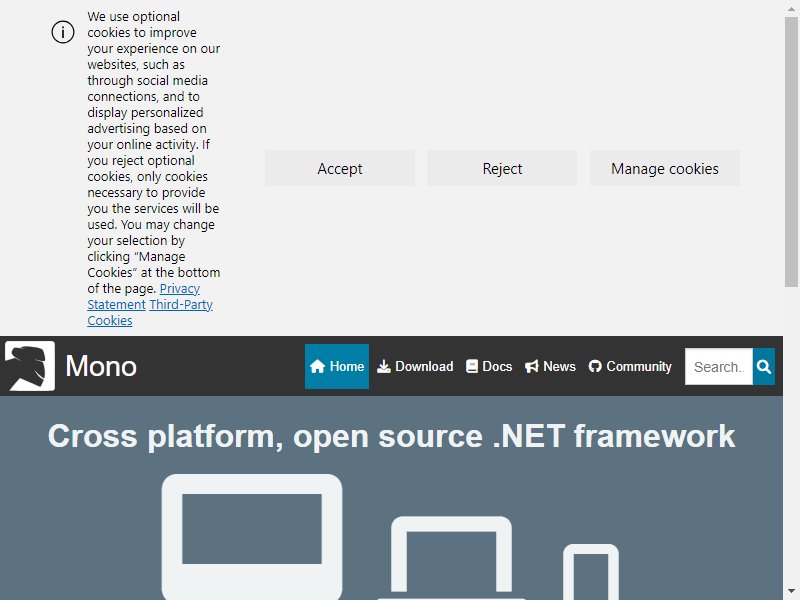Open the Community nav item
Image resolution: width=800 pixels, height=600 pixels.
coord(630,366)
